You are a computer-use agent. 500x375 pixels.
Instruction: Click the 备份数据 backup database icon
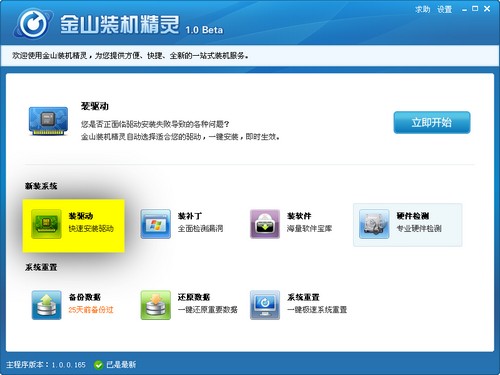click(x=46, y=305)
